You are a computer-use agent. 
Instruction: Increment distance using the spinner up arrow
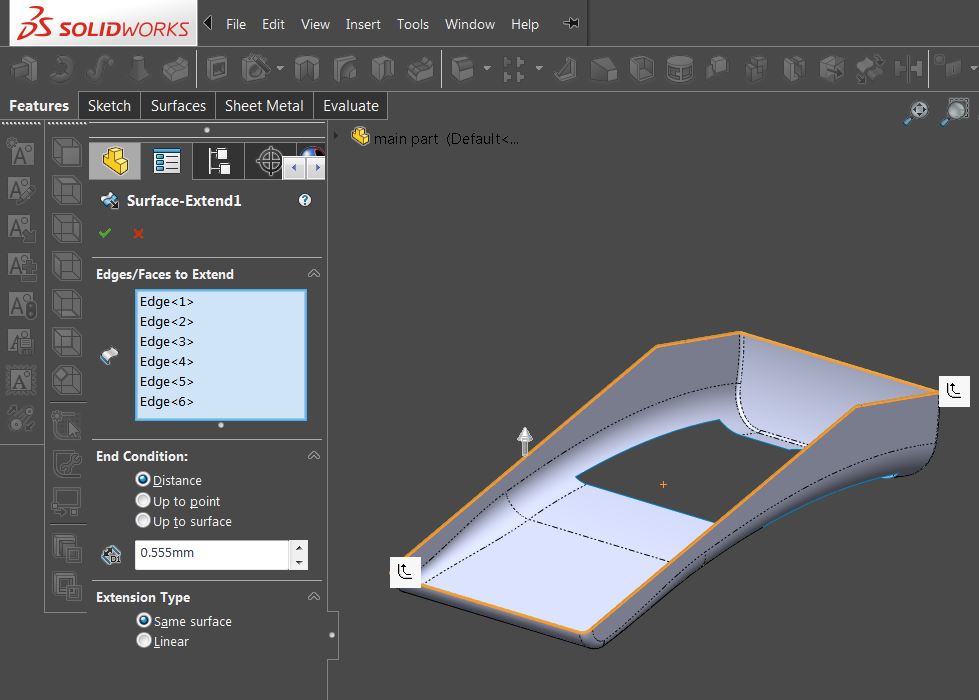click(297, 548)
